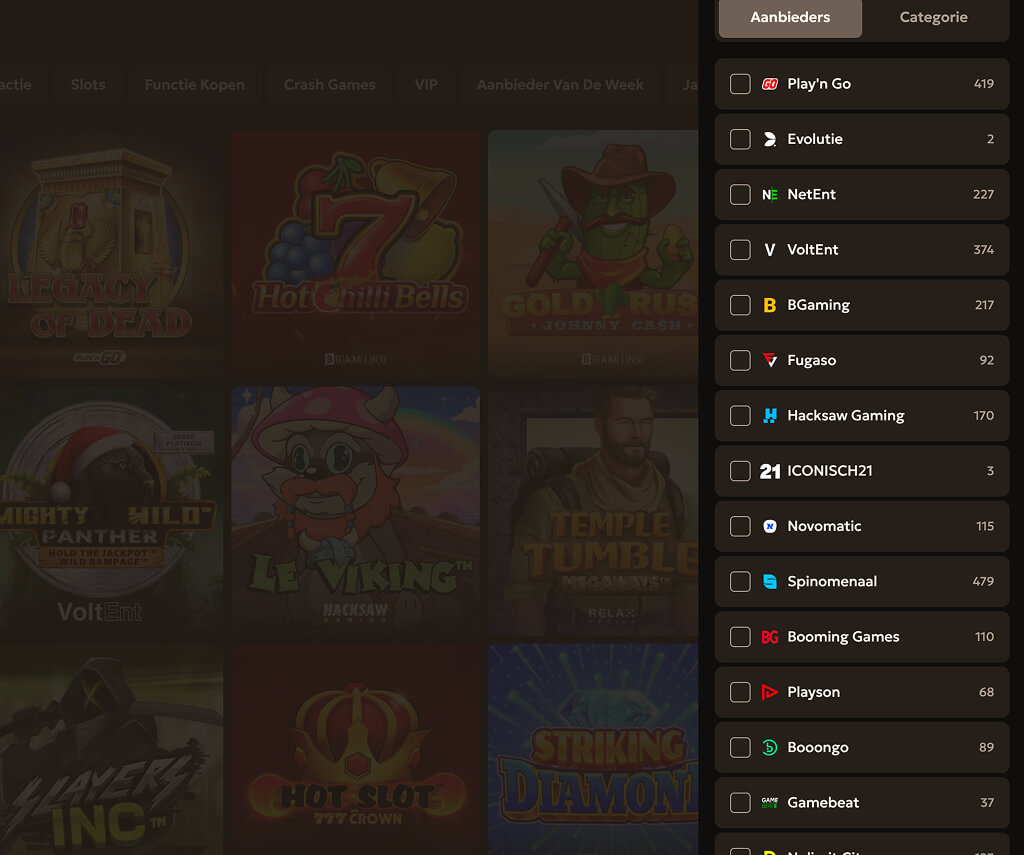Viewport: 1024px width, 855px height.
Task: Click the NetEnt provider logo icon
Action: (x=770, y=195)
